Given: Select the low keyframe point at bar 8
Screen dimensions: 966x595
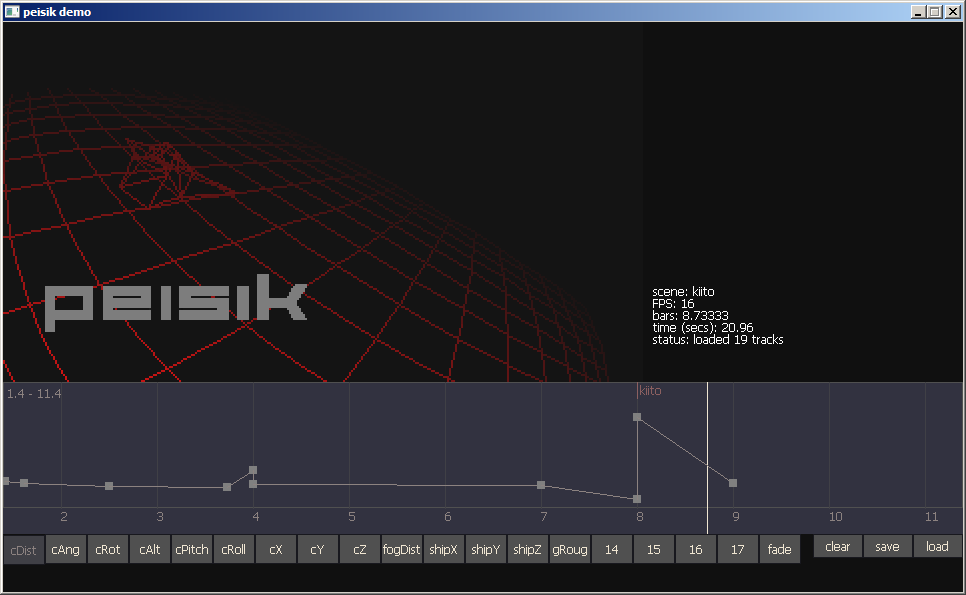Looking at the screenshot, I should [637, 499].
